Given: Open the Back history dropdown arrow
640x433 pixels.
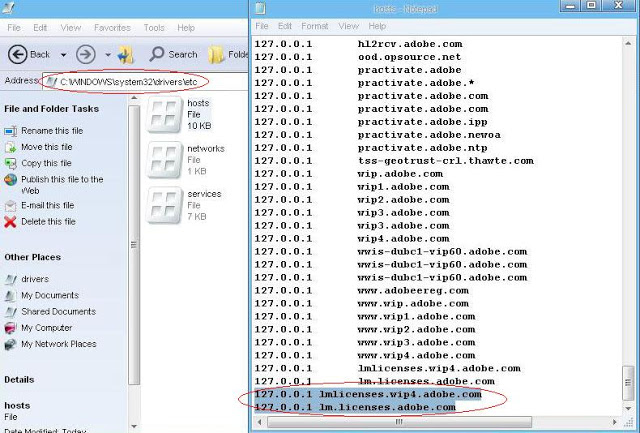Looking at the screenshot, I should [64, 55].
